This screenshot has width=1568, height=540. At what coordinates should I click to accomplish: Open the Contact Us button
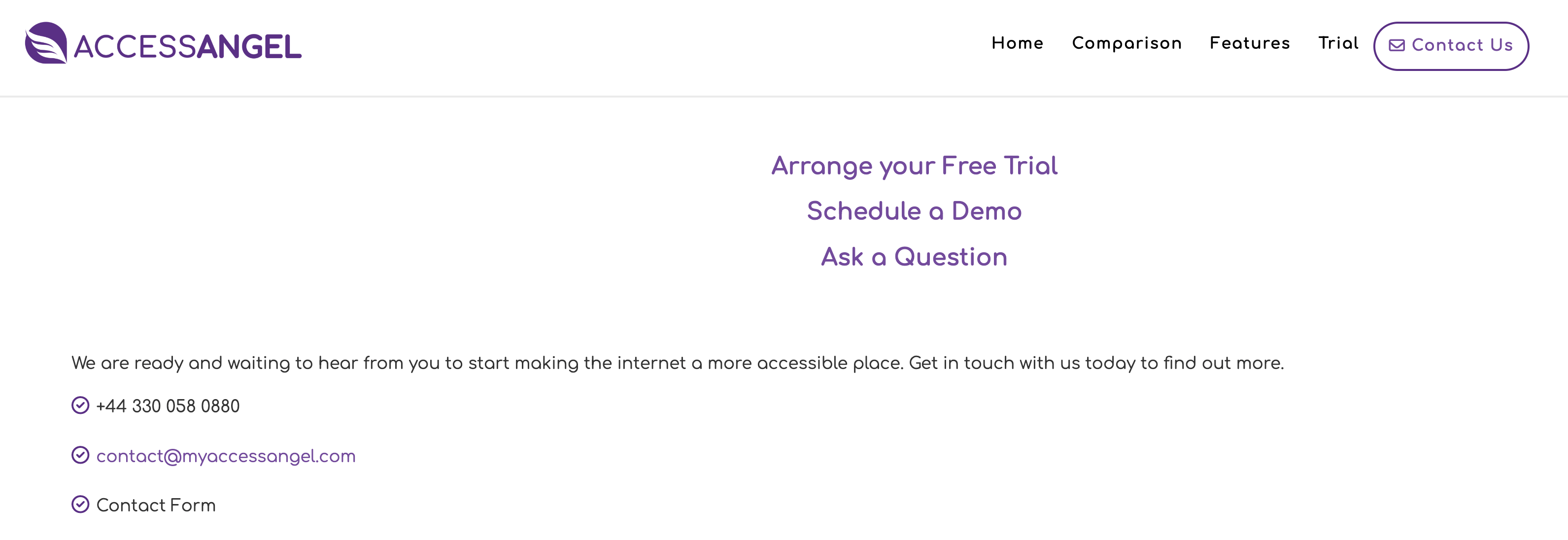click(x=1452, y=45)
